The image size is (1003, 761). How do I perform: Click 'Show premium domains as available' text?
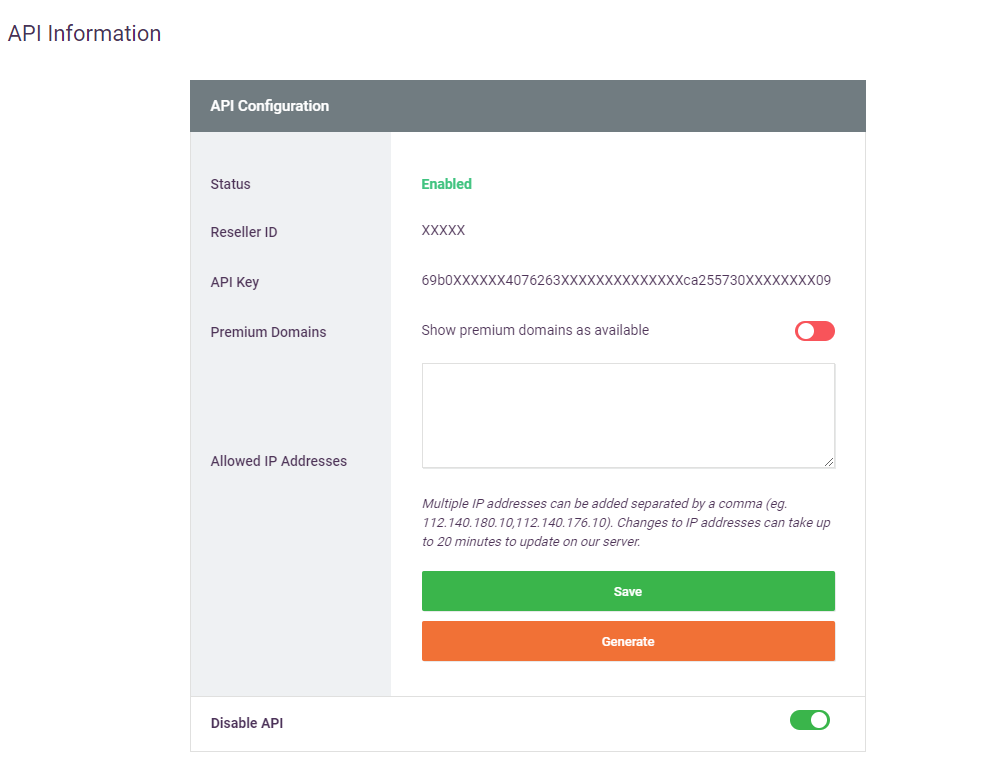pyautogui.click(x=535, y=331)
